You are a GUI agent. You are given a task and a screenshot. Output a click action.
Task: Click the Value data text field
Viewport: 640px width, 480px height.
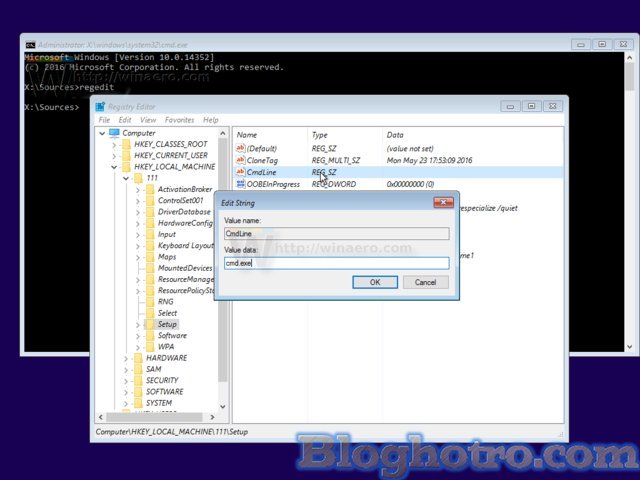coord(336,263)
